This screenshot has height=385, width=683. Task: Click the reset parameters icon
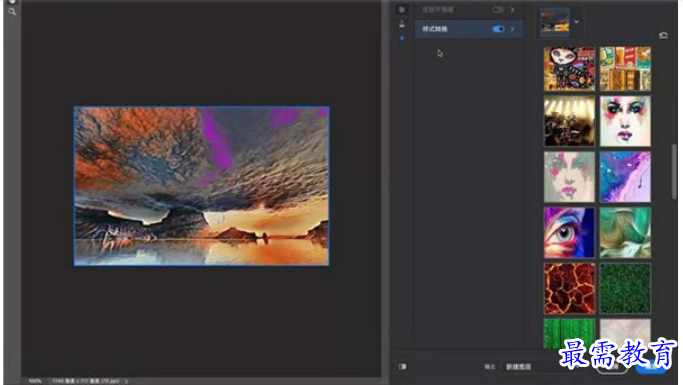tap(663, 35)
